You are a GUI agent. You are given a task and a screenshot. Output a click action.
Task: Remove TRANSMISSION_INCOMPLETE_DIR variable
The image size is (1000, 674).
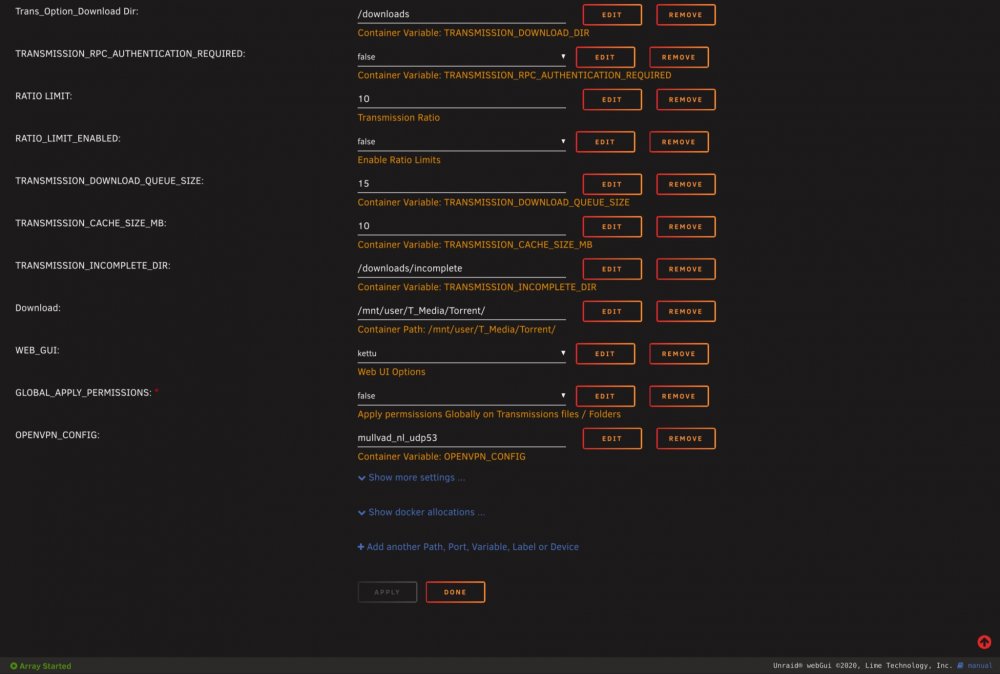coord(686,269)
